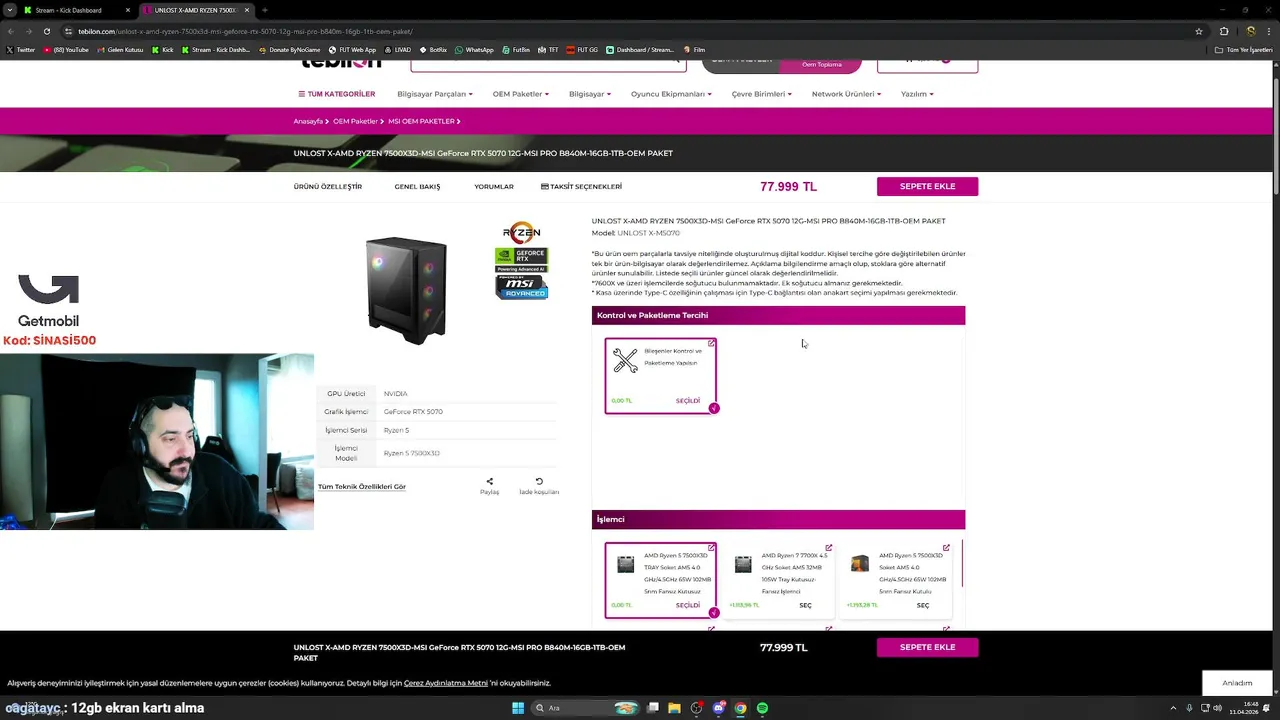Open external link icon on Ryzen 7 7700X card
Screen dimensions: 1280x720
[828, 548]
